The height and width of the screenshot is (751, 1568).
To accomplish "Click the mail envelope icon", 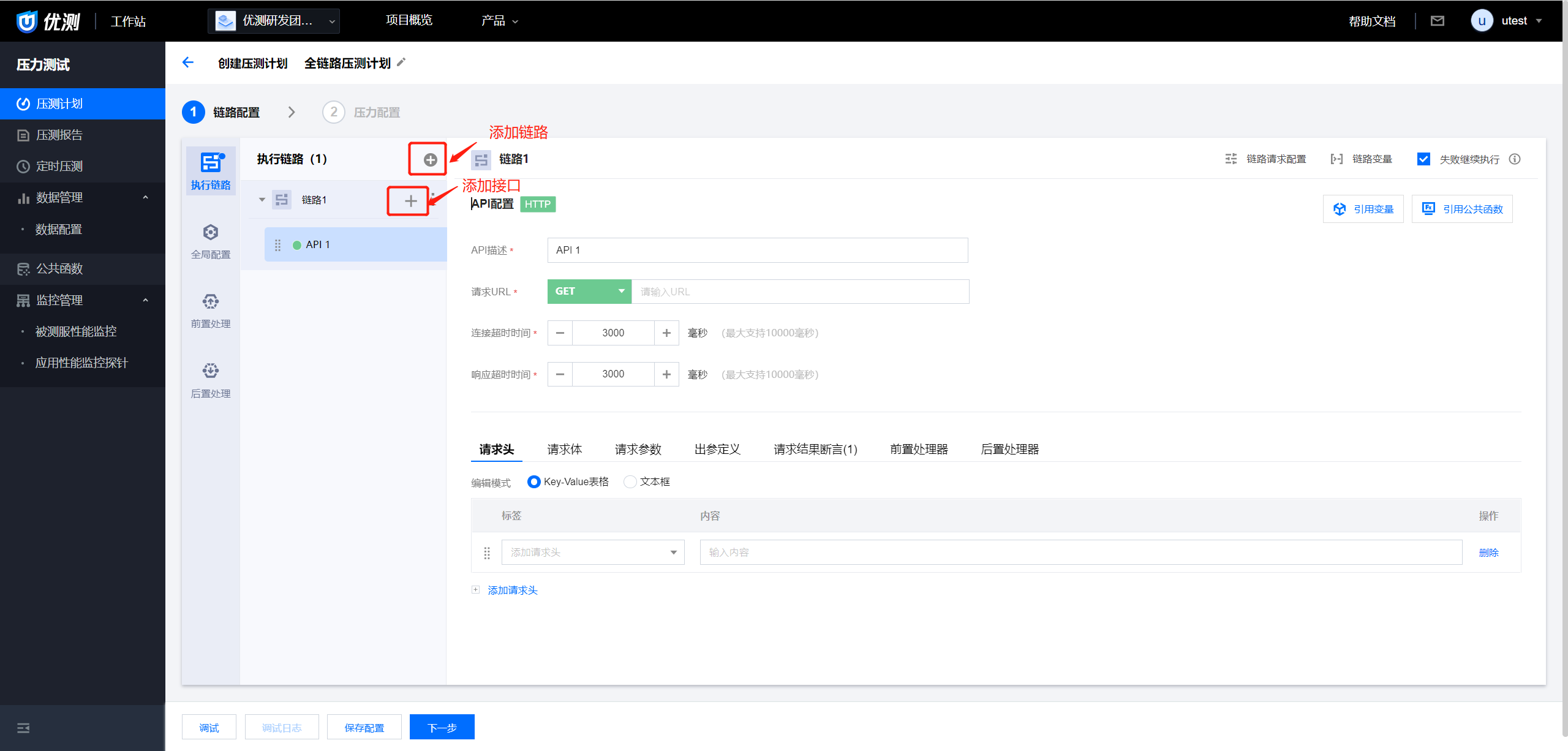I will click(1437, 21).
